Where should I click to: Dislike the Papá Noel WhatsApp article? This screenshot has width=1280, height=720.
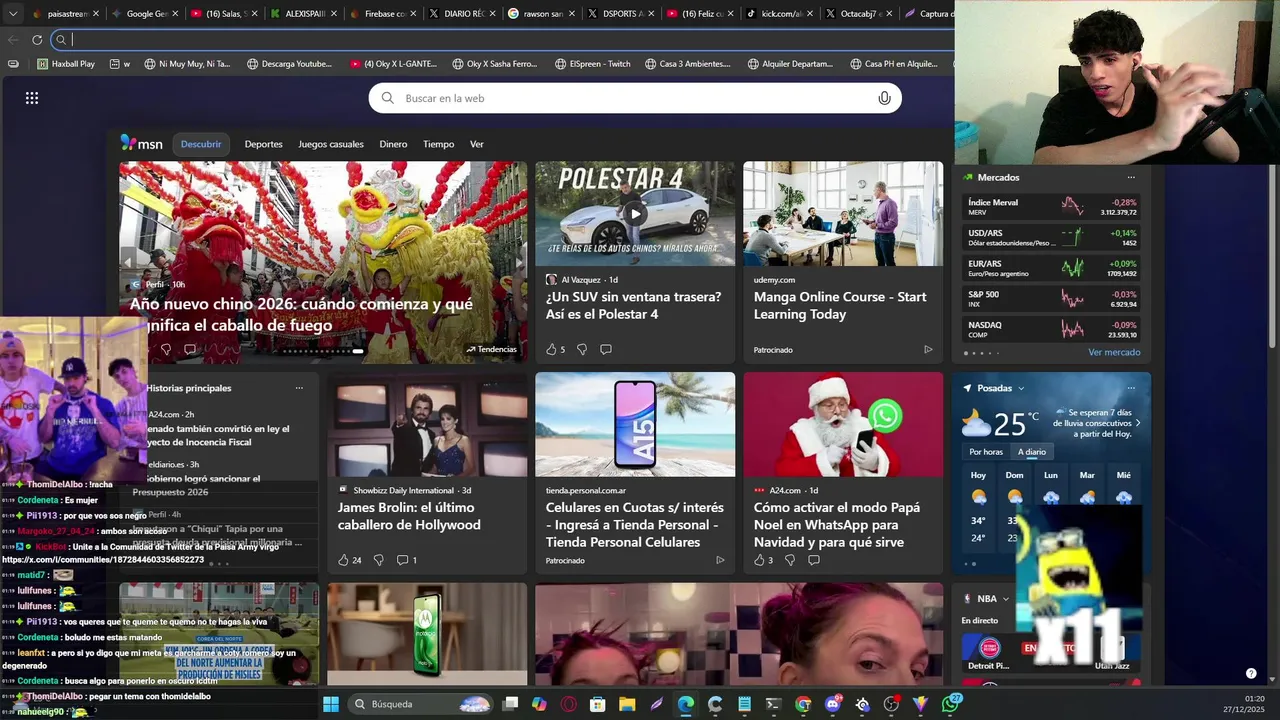790,560
